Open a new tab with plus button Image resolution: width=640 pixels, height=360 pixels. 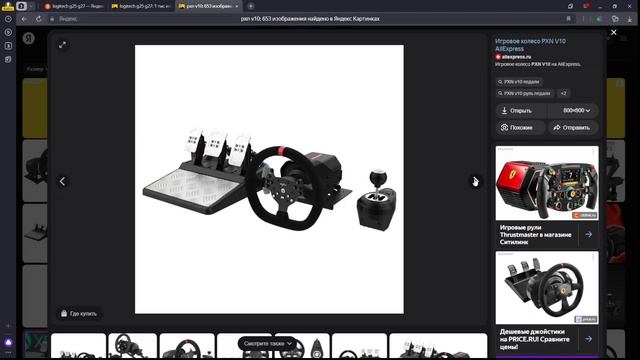(251, 6)
